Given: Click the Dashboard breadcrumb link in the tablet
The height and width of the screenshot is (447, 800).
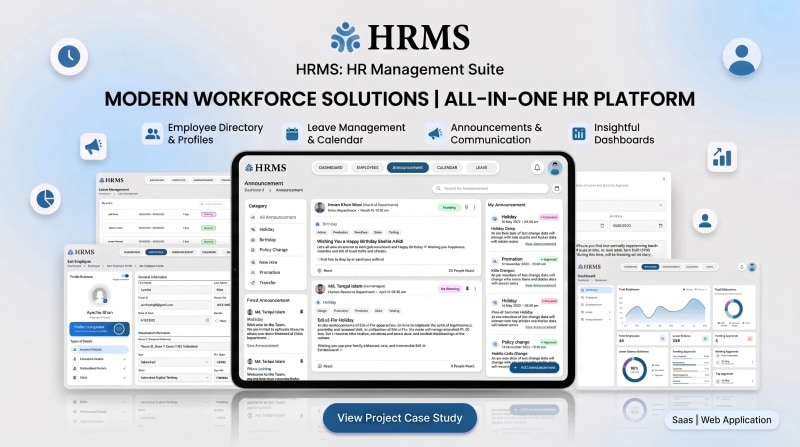Looking at the screenshot, I should pyautogui.click(x=254, y=190).
